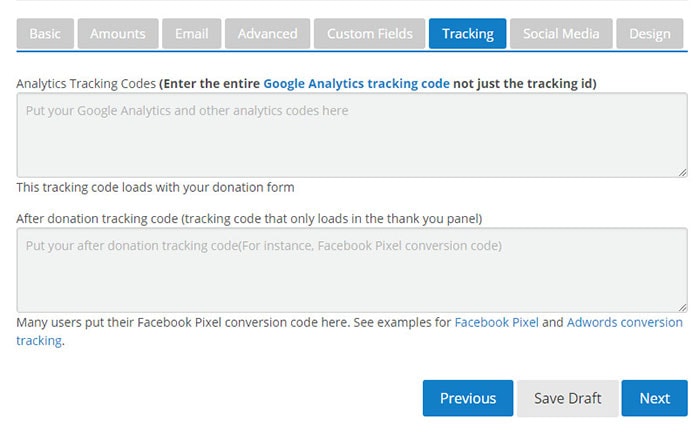
Task: Save the form with Save Draft
Action: point(567,398)
